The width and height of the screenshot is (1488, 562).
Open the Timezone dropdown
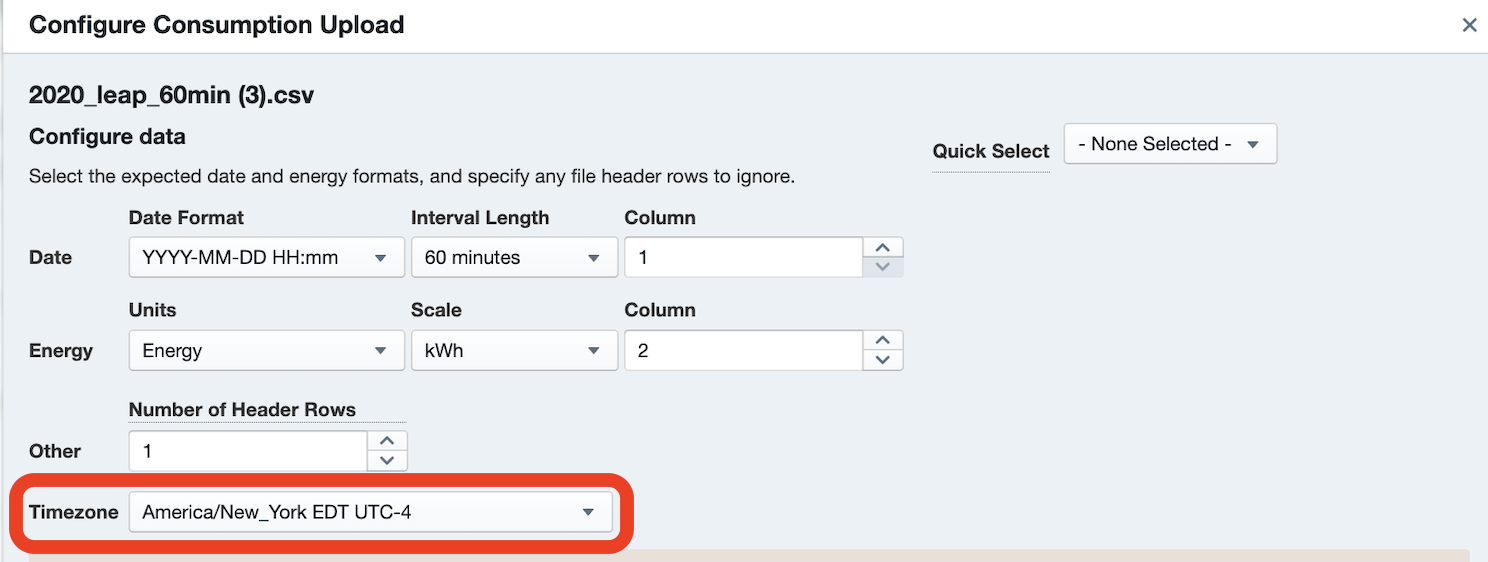[x=370, y=513]
